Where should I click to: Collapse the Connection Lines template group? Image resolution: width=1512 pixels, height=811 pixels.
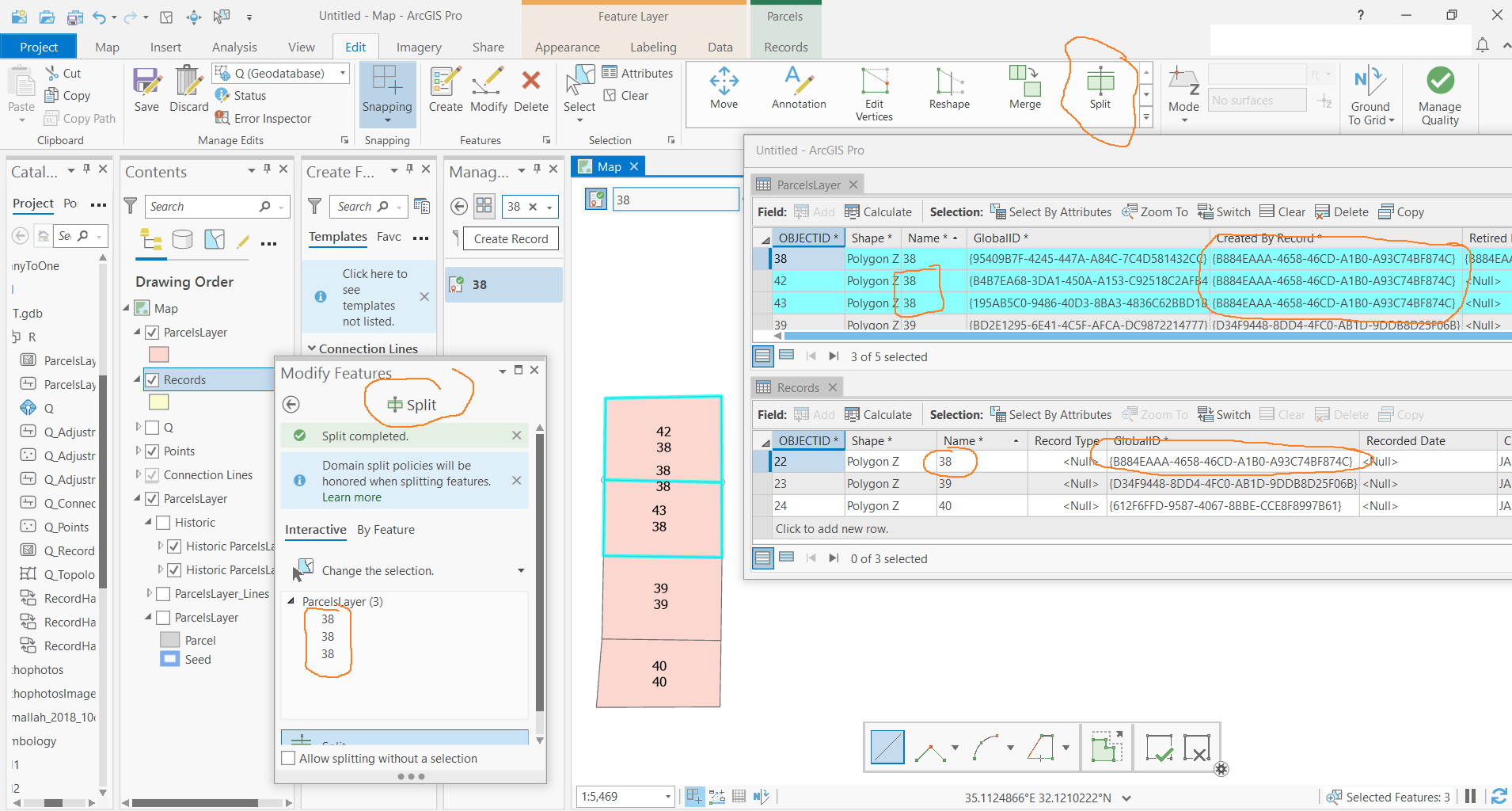[312, 348]
